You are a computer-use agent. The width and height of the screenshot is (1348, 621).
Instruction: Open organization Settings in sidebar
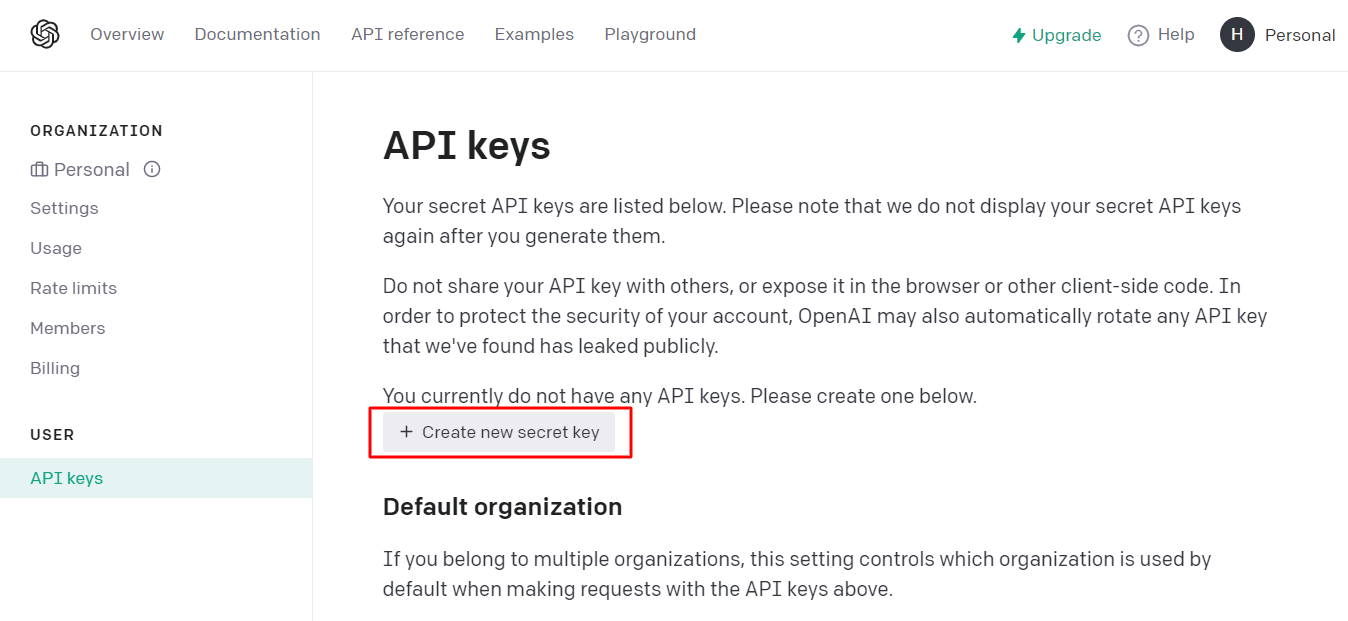[x=64, y=208]
